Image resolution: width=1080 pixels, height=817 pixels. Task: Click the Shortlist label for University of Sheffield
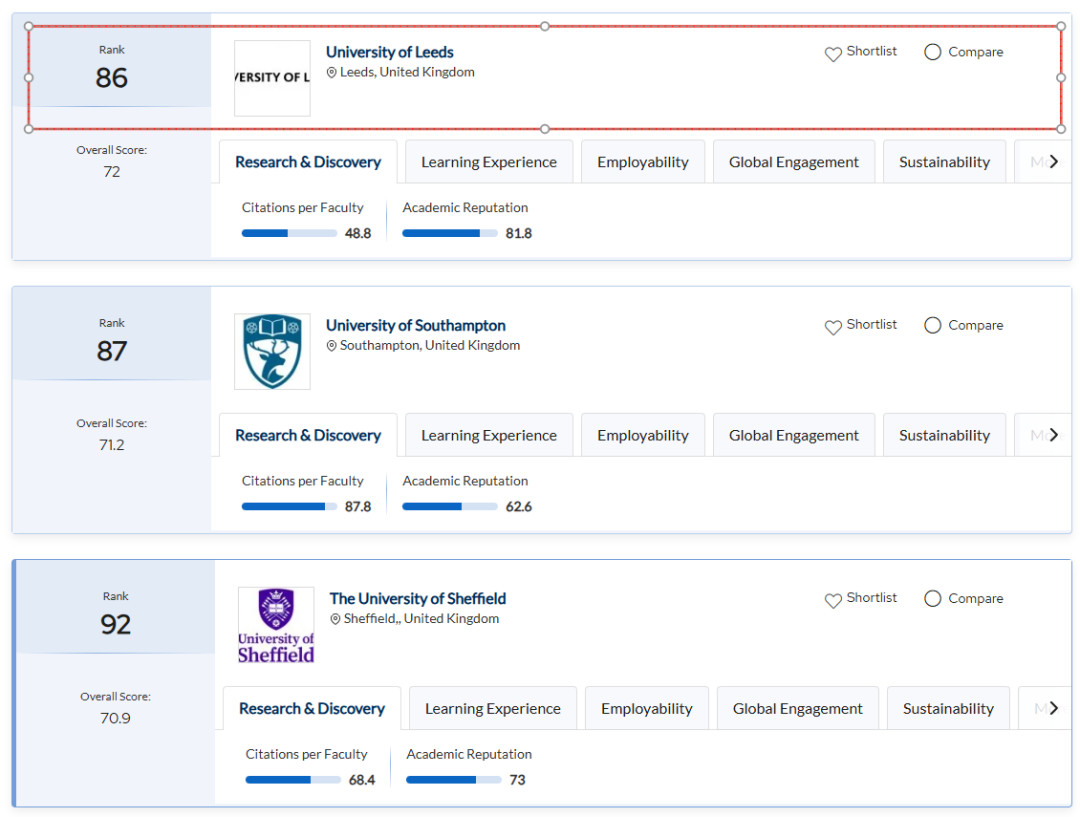click(x=871, y=598)
